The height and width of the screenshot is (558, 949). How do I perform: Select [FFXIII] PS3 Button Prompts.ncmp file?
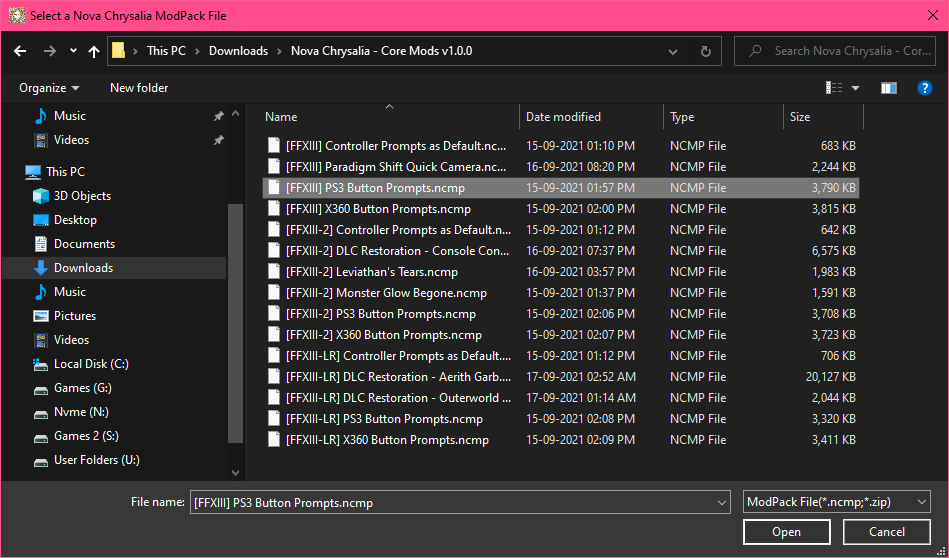(561, 188)
